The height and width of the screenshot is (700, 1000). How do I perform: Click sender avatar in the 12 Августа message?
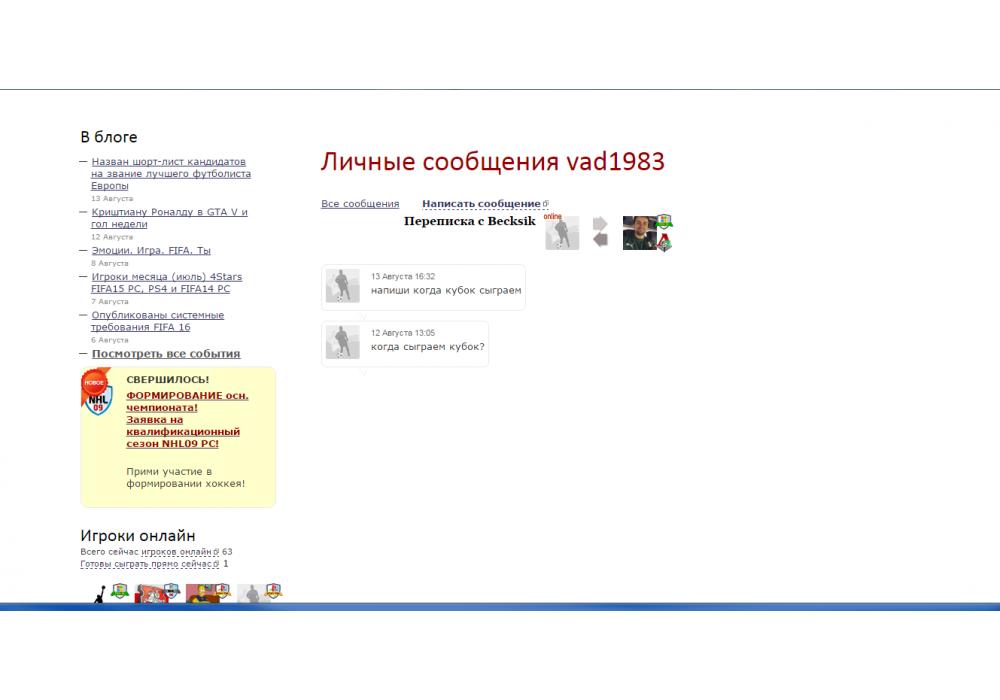[x=342, y=342]
